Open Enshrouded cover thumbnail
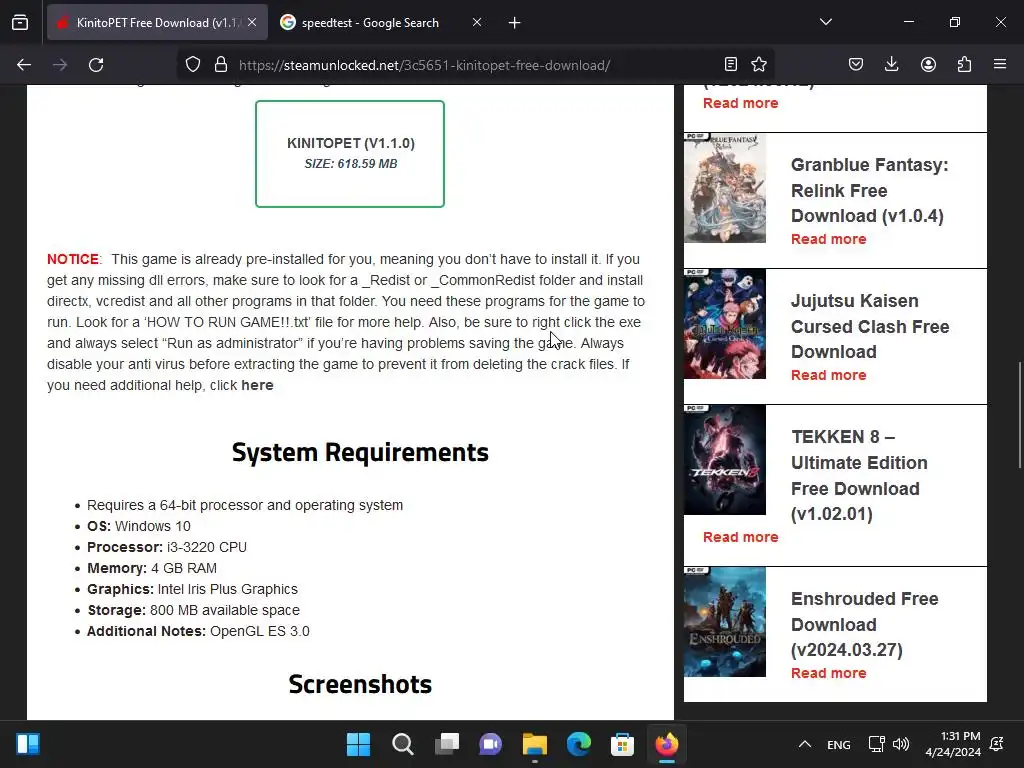Image resolution: width=1024 pixels, height=768 pixels. click(x=725, y=622)
